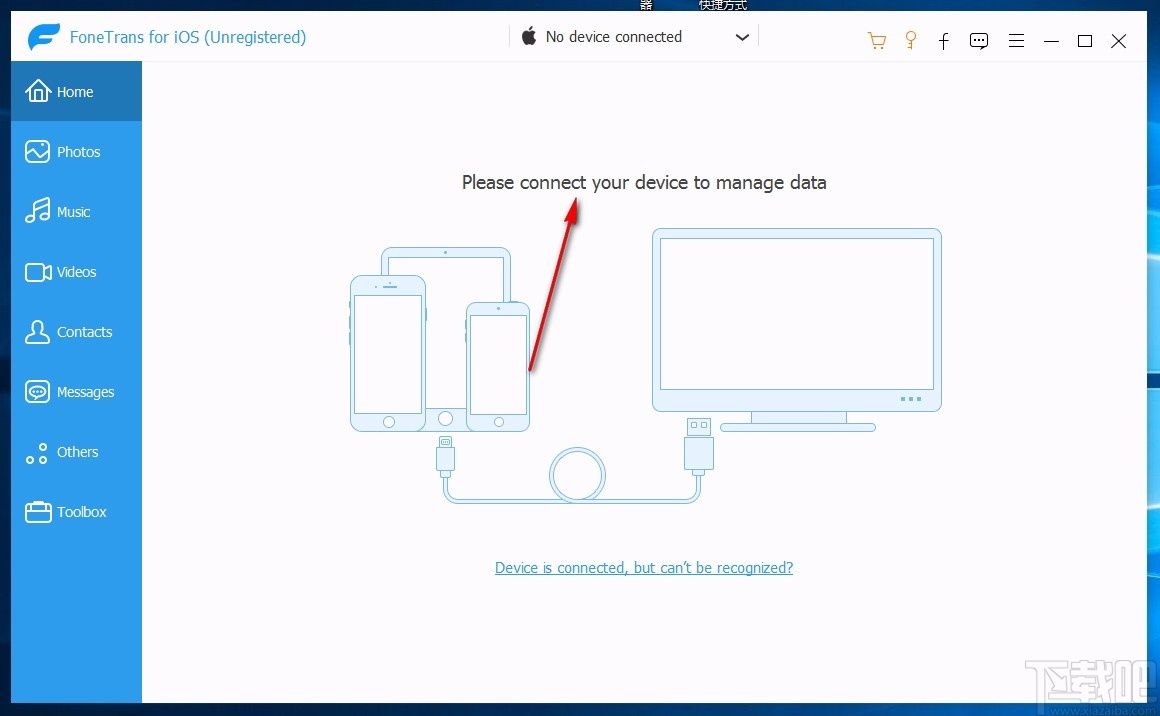Open the purchase cart icon
The height and width of the screenshot is (716, 1160).
(876, 41)
